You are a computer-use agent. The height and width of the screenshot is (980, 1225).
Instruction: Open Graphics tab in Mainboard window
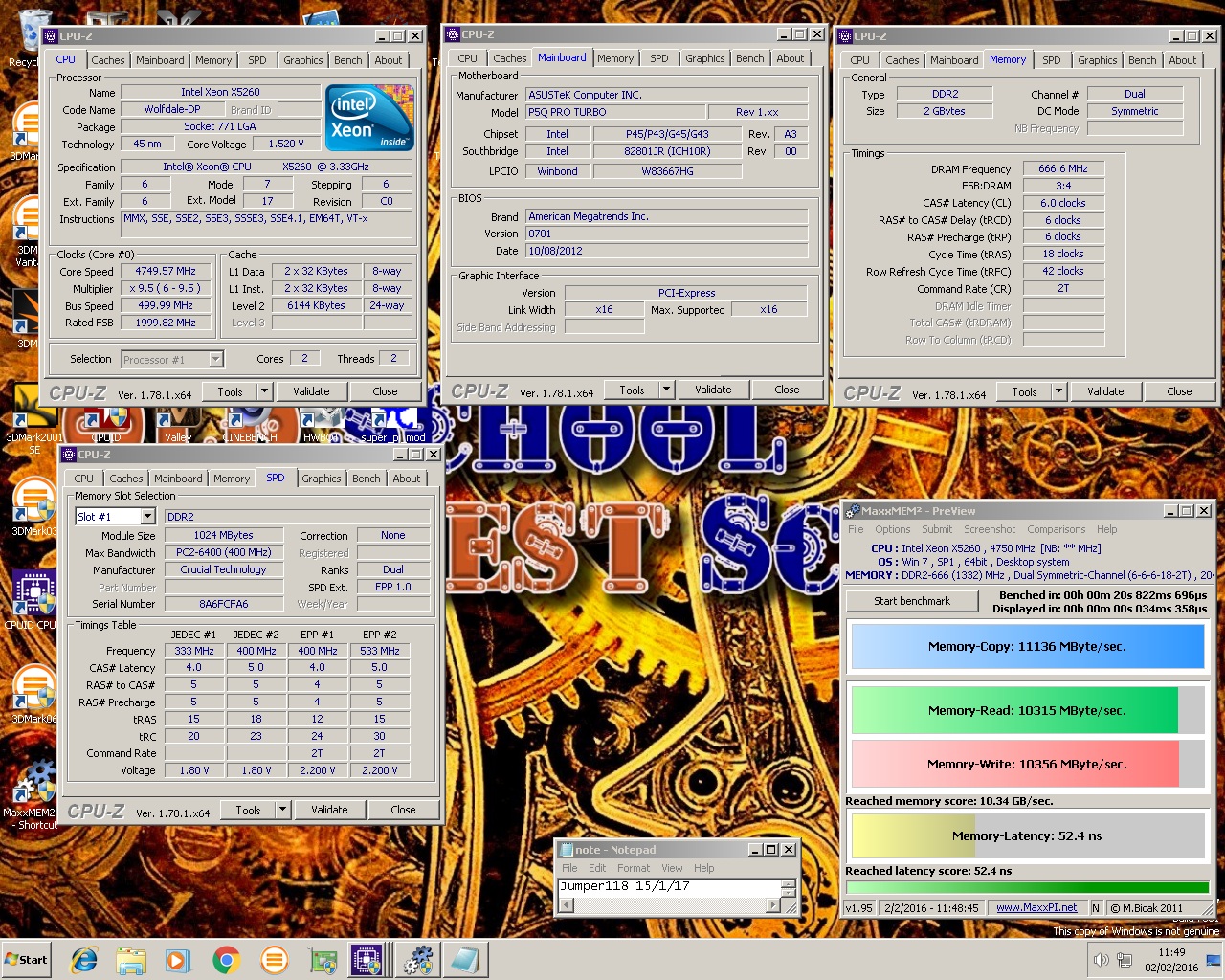705,58
